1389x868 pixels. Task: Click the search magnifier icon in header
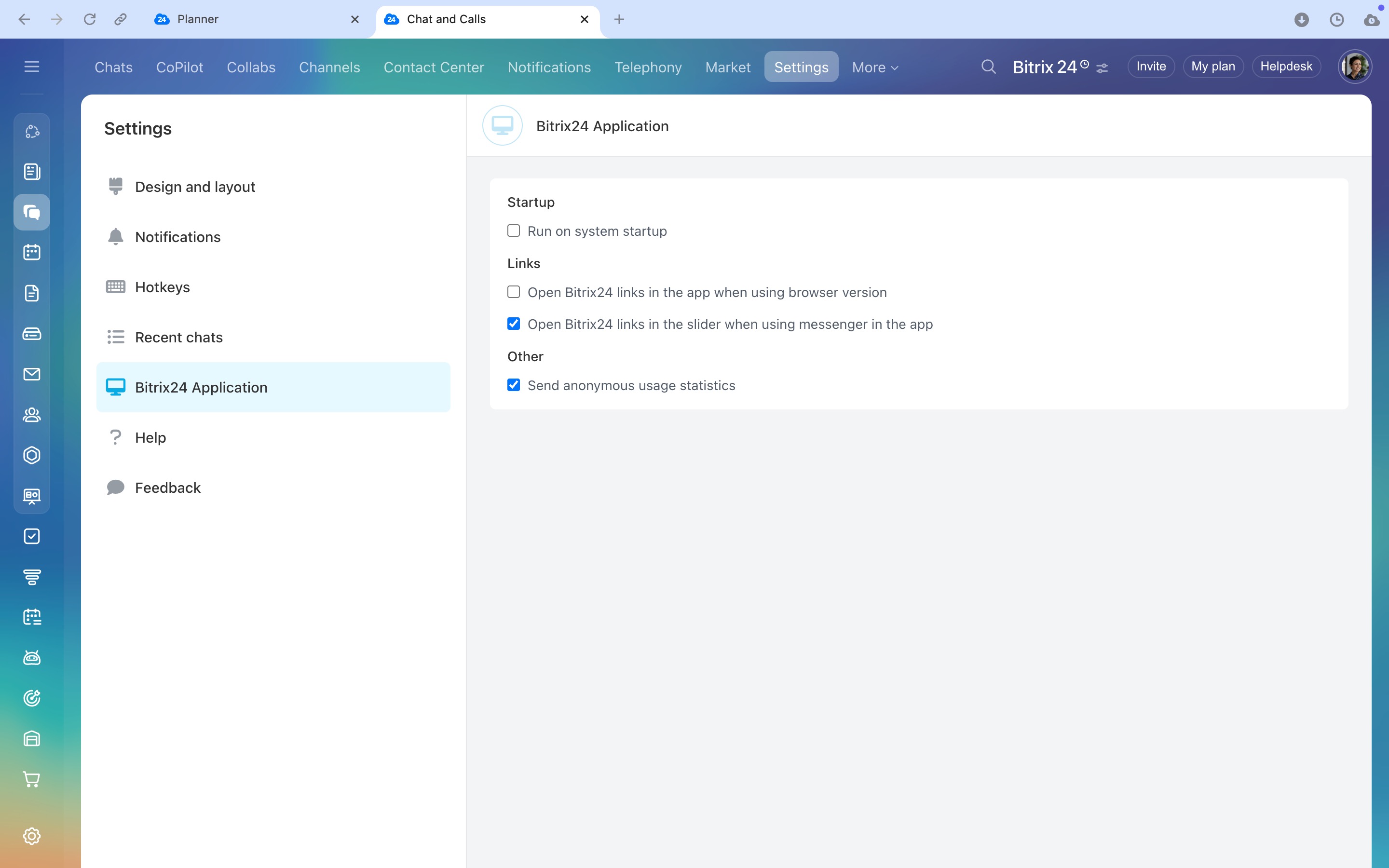click(x=988, y=67)
